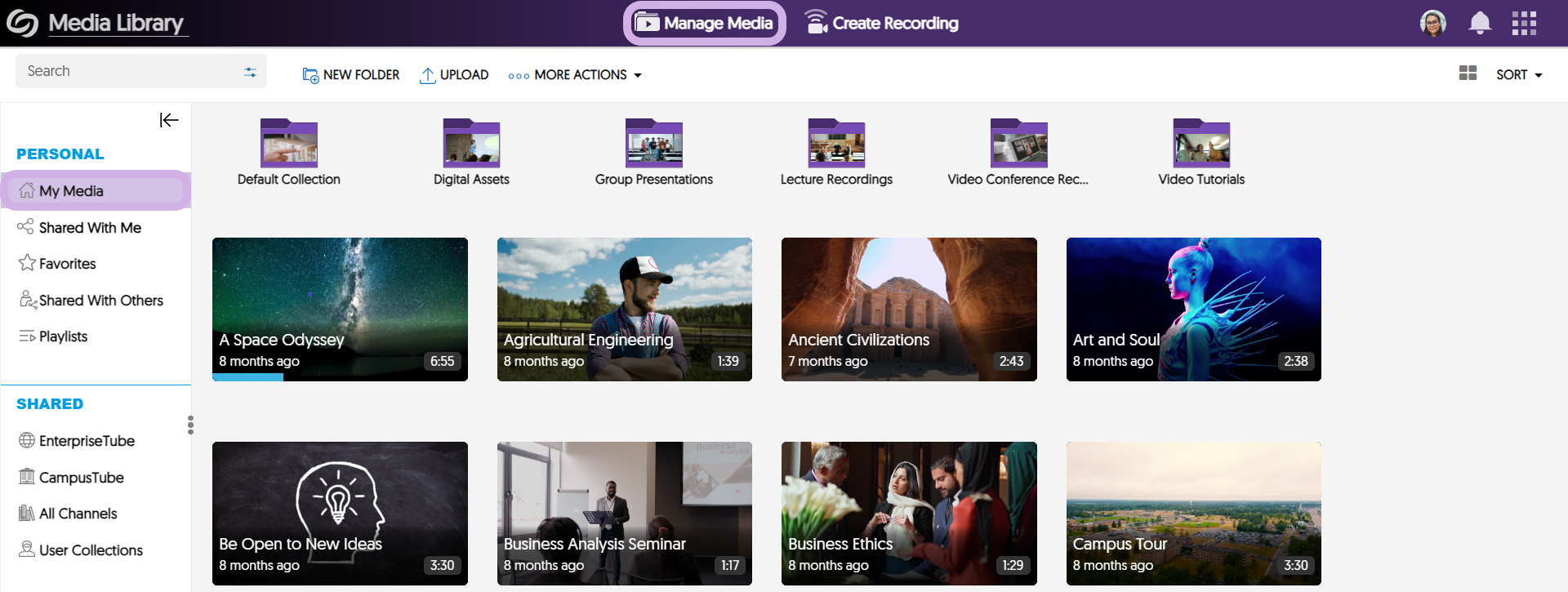Open the apps grid launcher icon

pyautogui.click(x=1523, y=23)
